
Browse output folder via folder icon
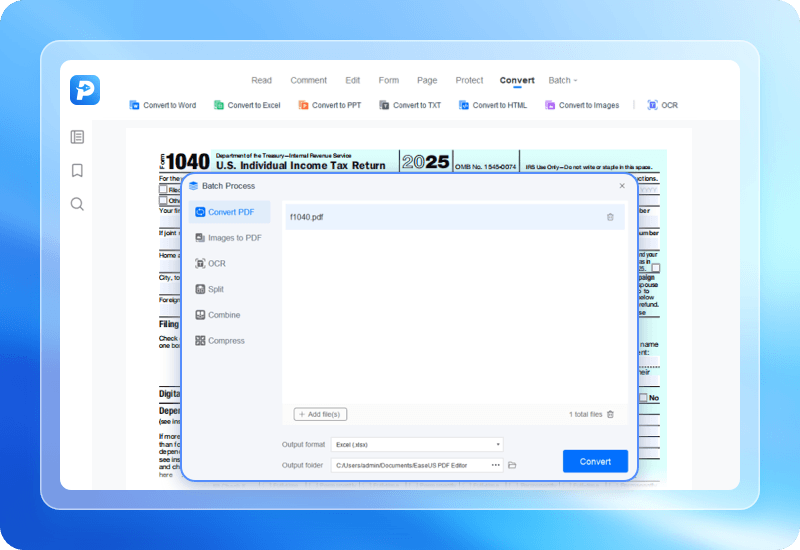coord(512,465)
